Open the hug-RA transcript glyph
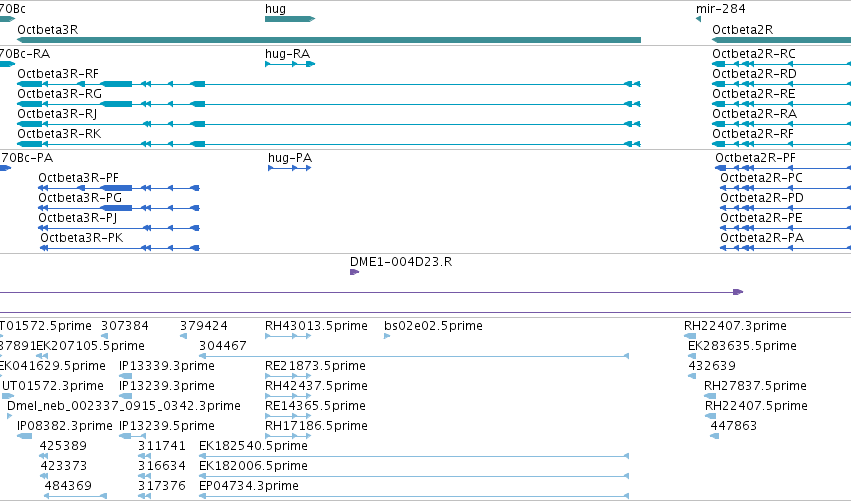Screen dimensions: 851x501 coord(290,64)
